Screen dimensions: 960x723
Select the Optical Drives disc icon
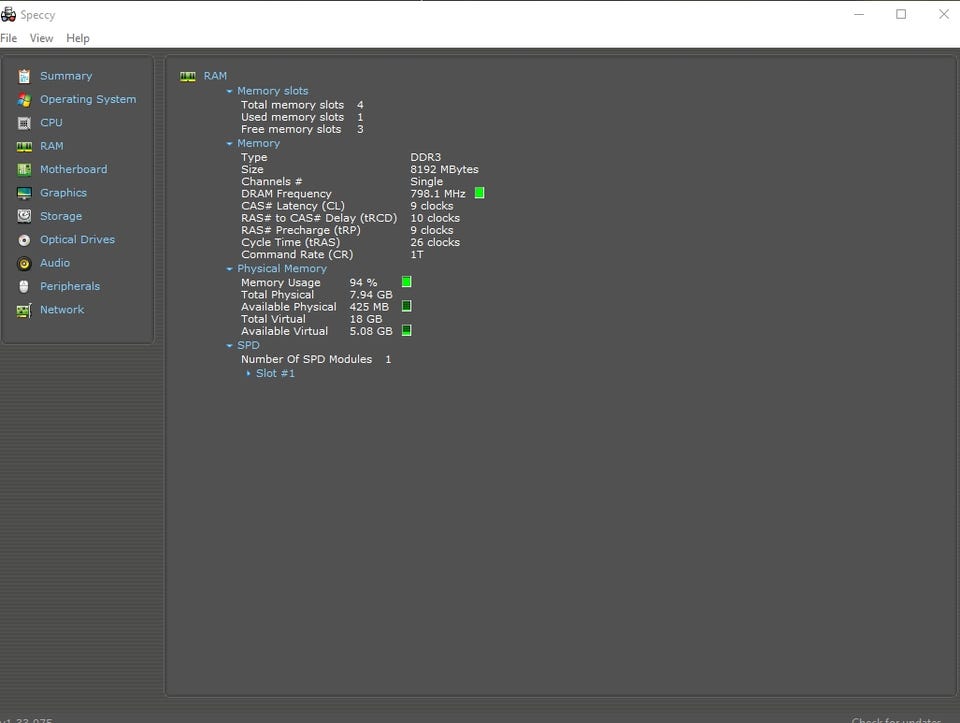[24, 240]
